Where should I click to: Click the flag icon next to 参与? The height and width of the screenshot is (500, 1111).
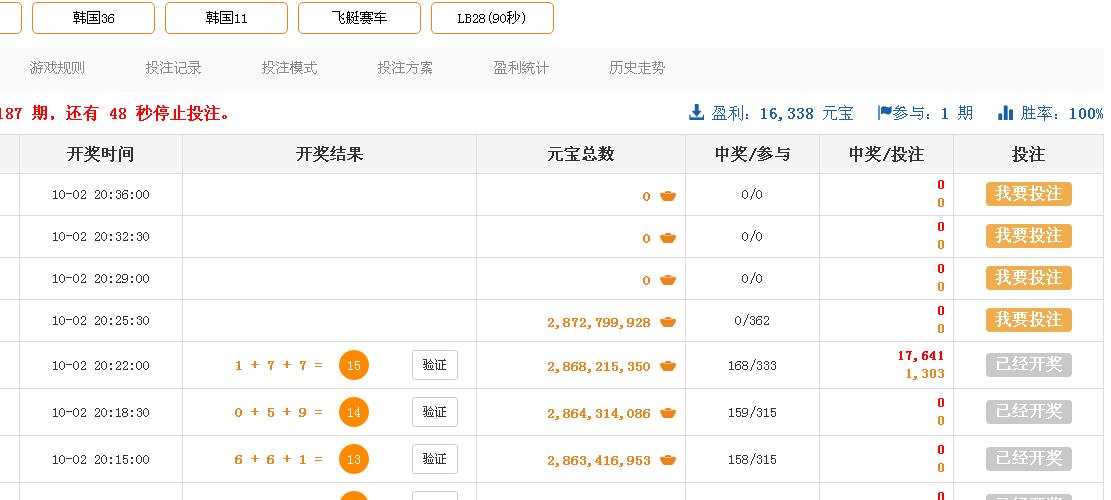pos(884,113)
